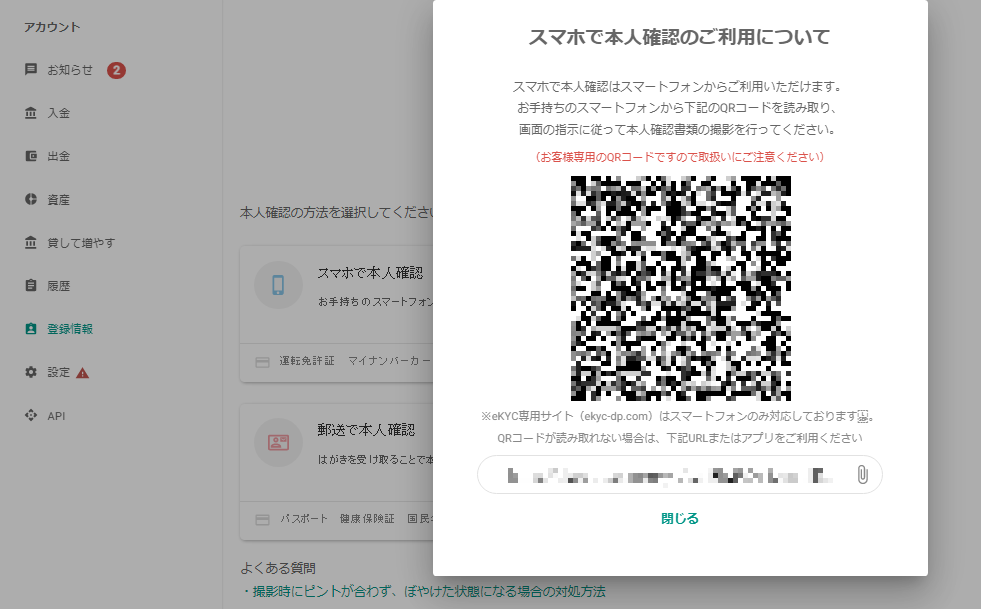
Task: Click the smartphone icon on スマホで本人確認 card
Action: coord(278,285)
